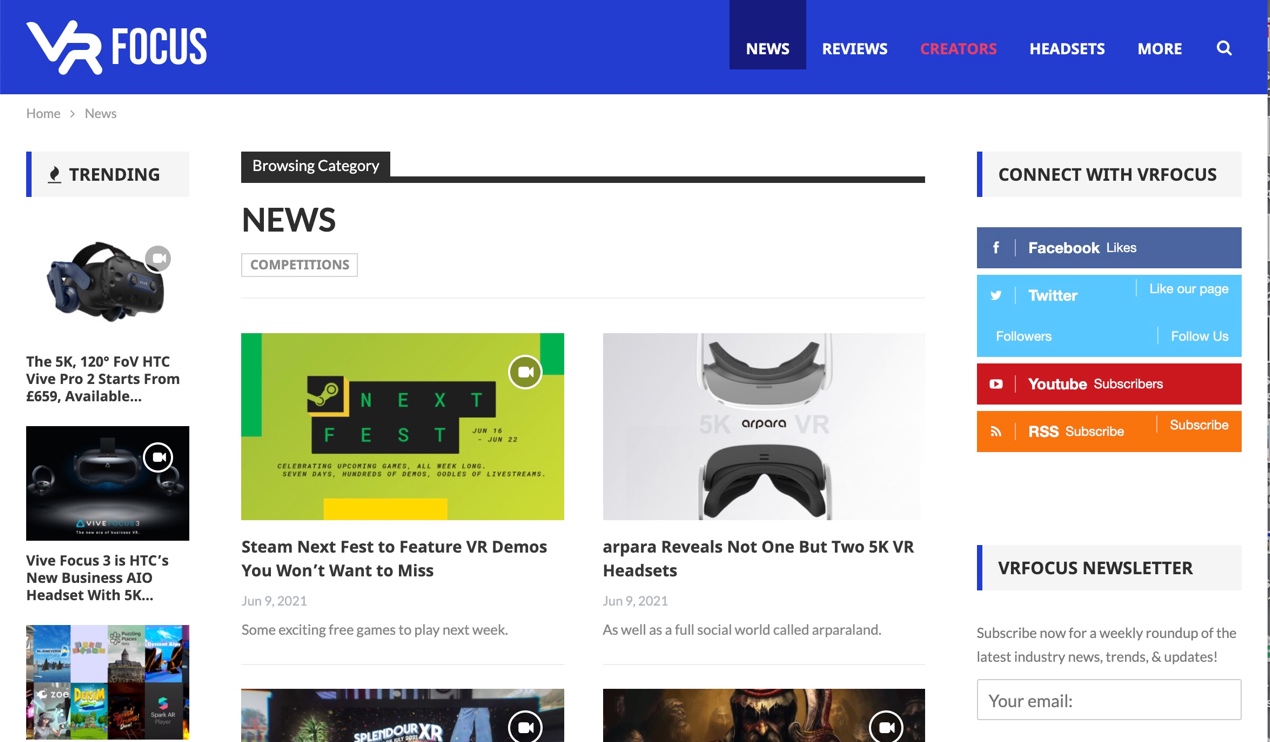Click video camera icon on Steam Next Fest image
Image resolution: width=1270 pixels, height=742 pixels.
tap(525, 372)
